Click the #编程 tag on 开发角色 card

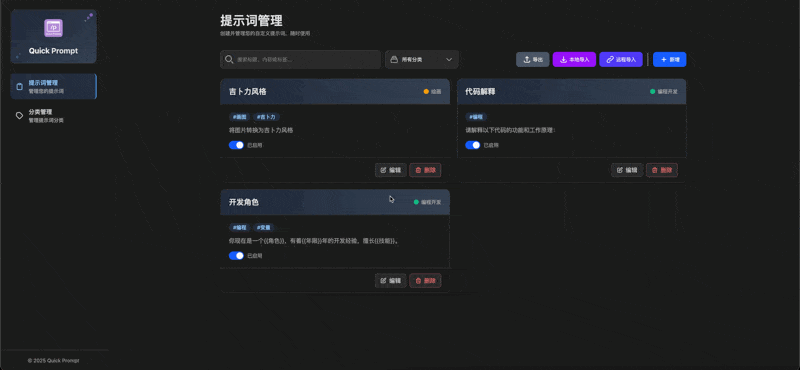click(x=239, y=228)
